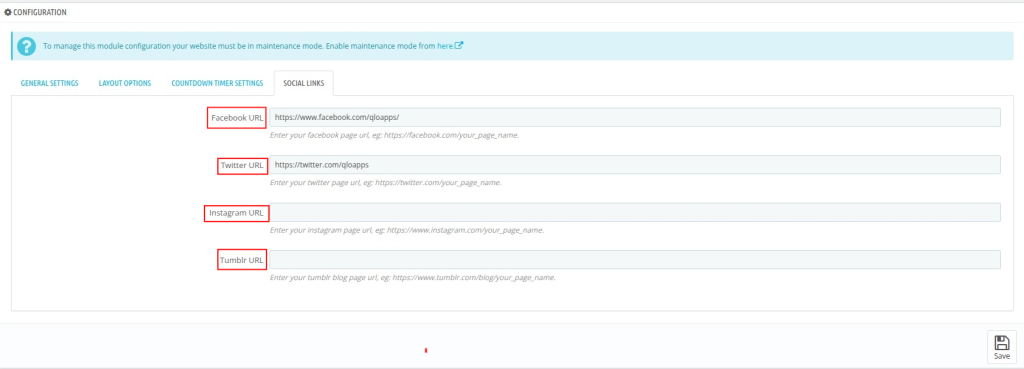The width and height of the screenshot is (1024, 369).
Task: Click the Configuration gear icon
Action: pyautogui.click(x=8, y=12)
